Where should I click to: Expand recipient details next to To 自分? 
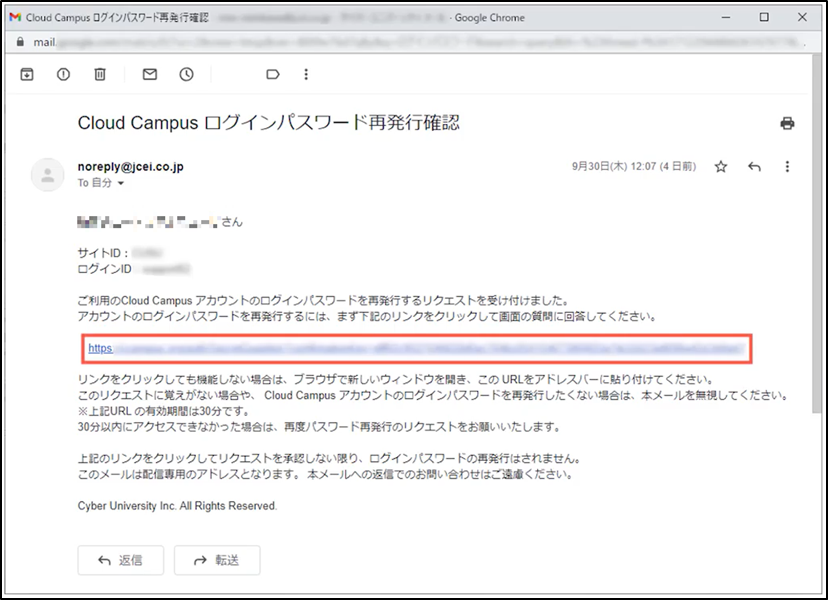click(x=120, y=183)
